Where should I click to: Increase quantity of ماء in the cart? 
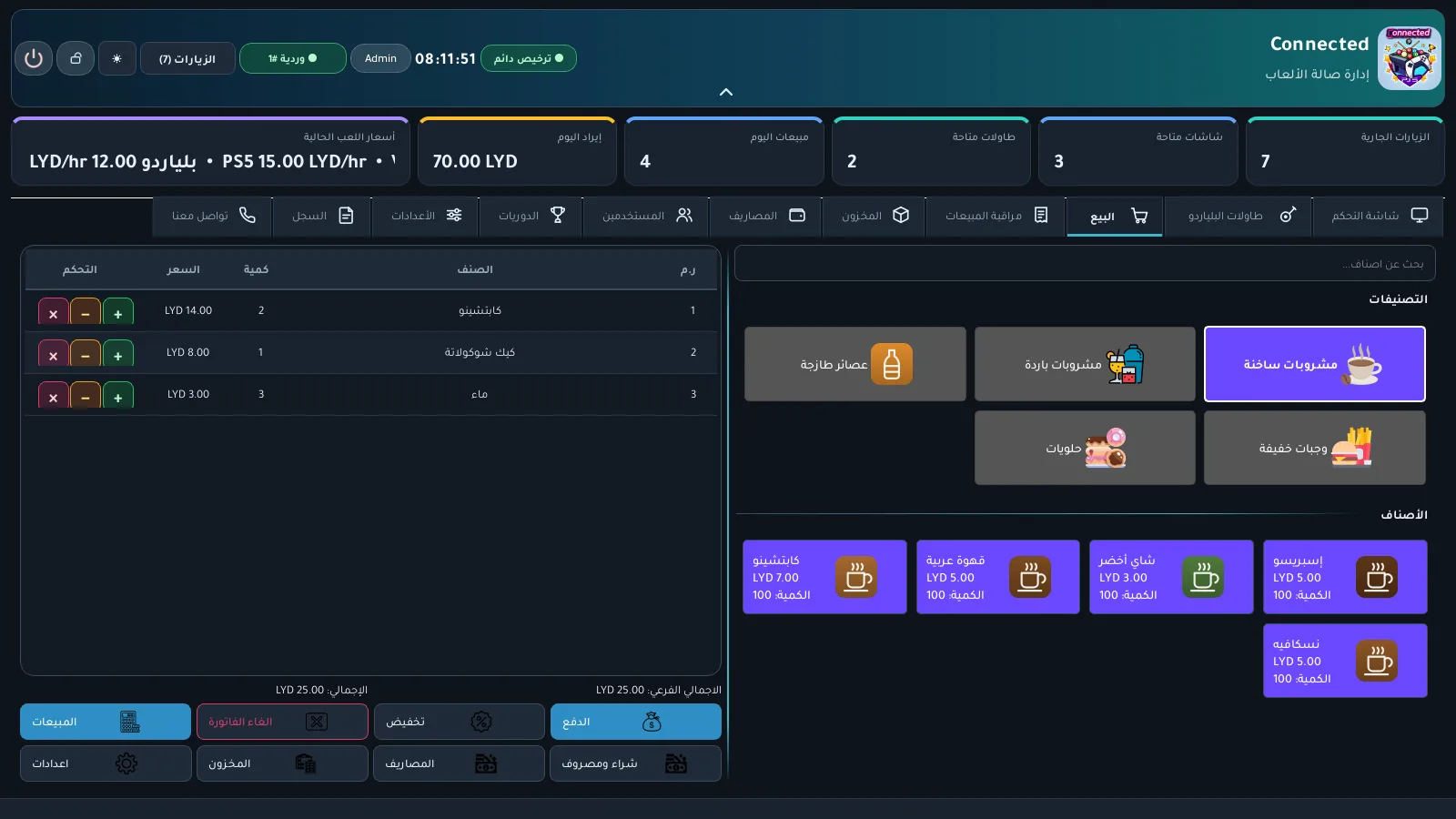(x=118, y=396)
